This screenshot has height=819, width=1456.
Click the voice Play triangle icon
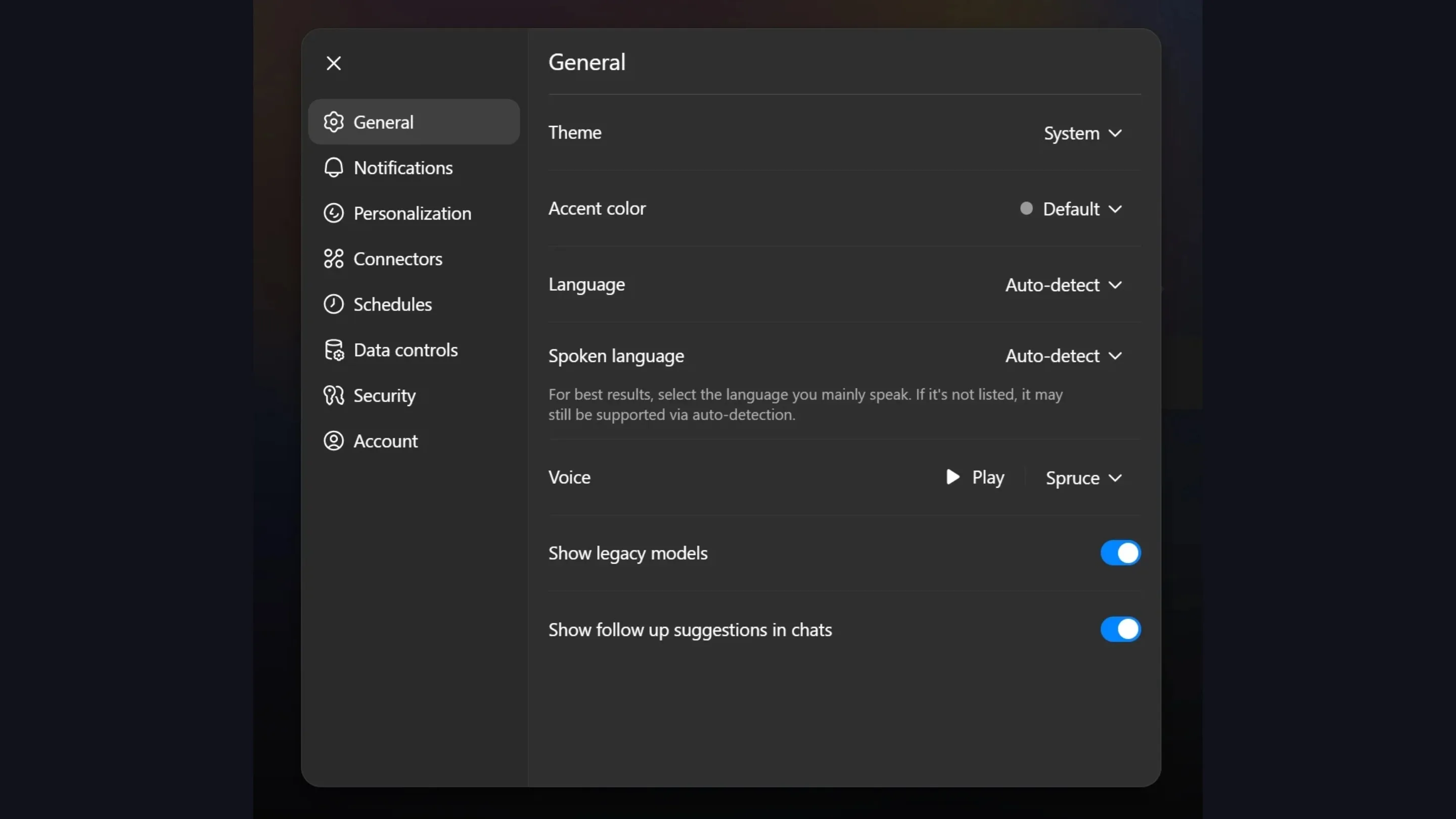(x=953, y=476)
